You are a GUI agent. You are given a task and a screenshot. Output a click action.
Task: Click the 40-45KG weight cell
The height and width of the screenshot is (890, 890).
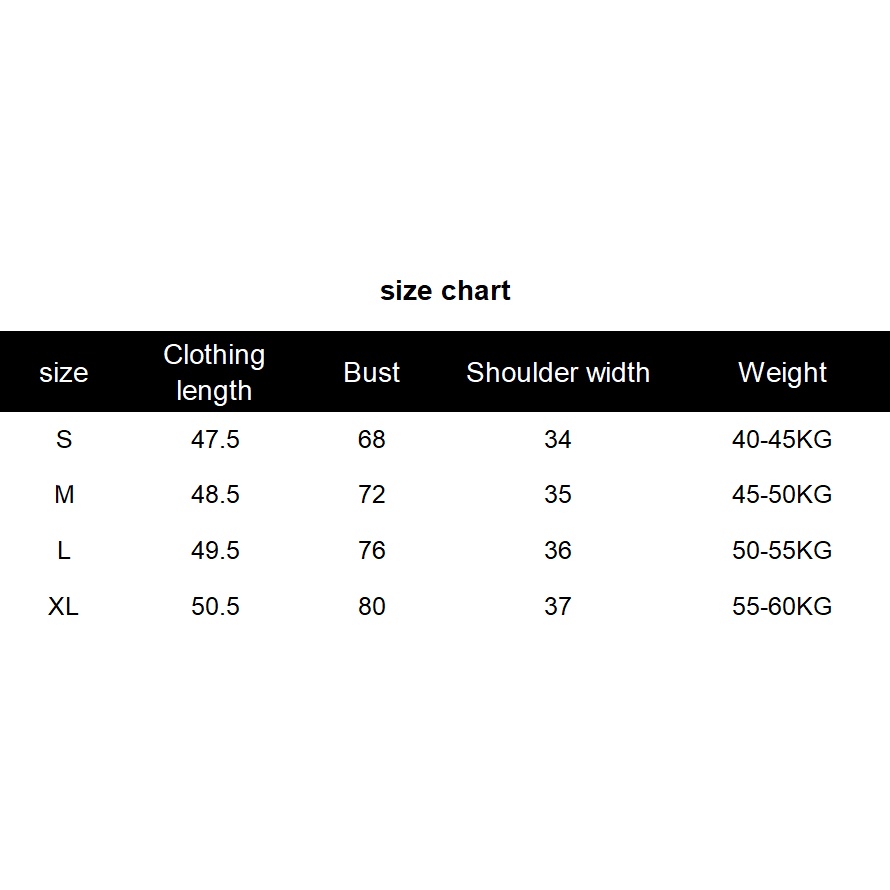pyautogui.click(x=782, y=439)
